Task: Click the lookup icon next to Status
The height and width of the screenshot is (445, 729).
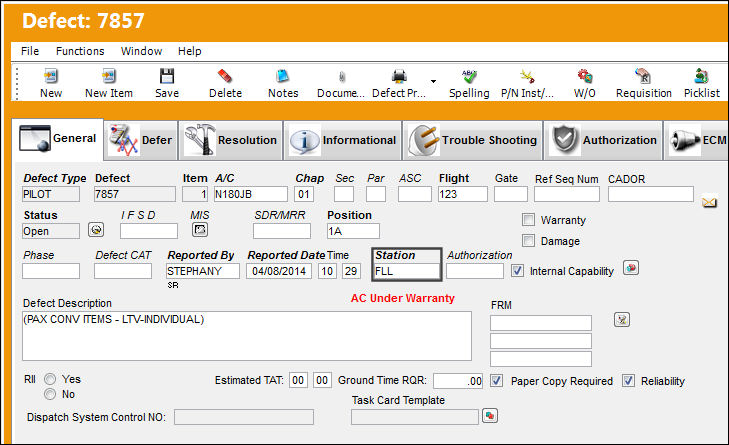Action: click(96, 230)
